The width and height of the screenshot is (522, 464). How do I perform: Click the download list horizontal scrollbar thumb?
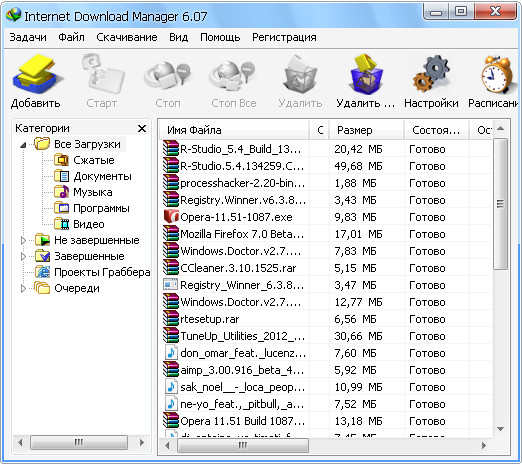(x=243, y=445)
